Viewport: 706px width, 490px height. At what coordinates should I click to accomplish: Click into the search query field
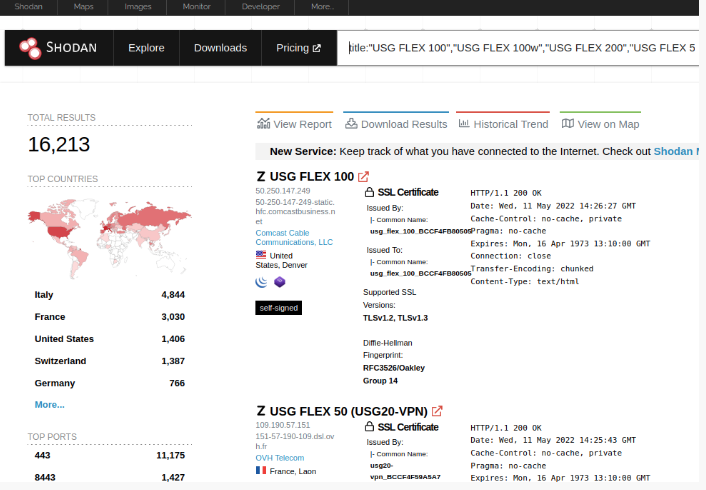tap(518, 48)
